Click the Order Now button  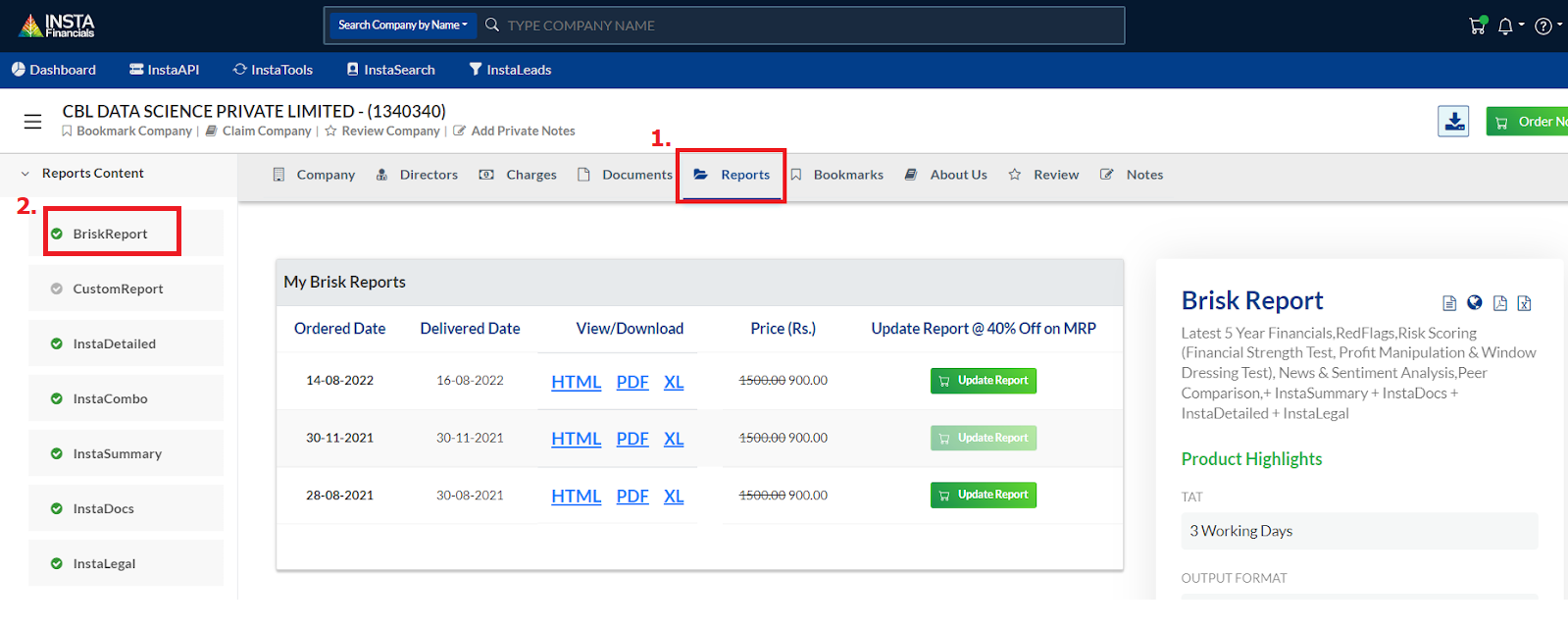(1527, 122)
